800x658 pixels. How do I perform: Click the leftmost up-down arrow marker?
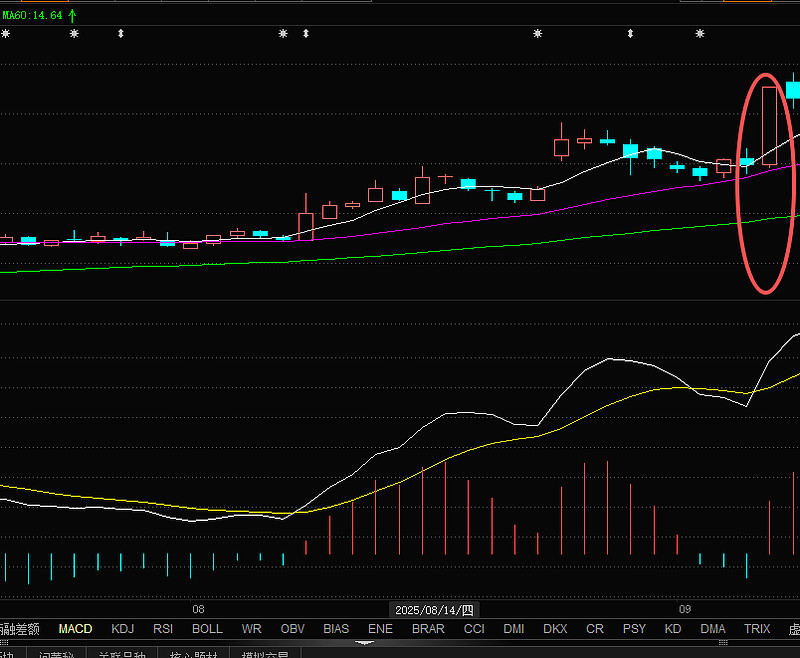(121, 34)
